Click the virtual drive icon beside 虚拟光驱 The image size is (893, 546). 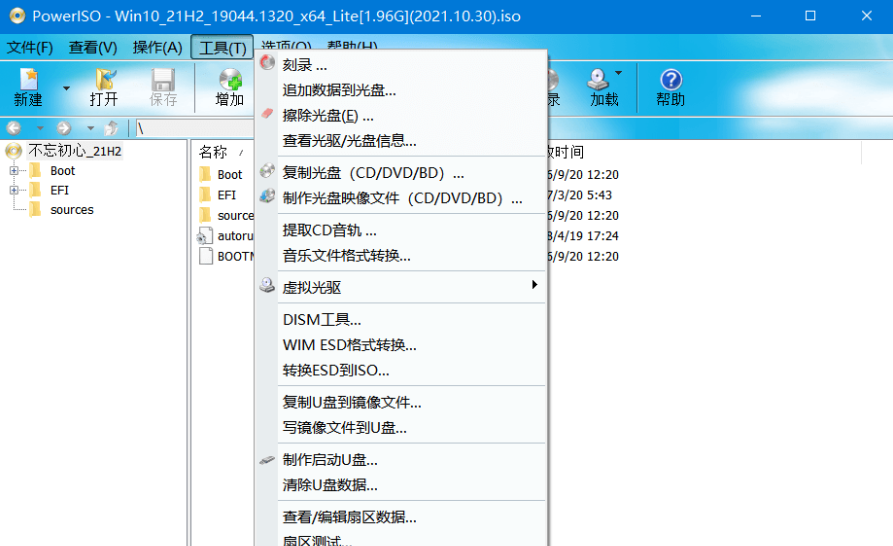tap(267, 285)
